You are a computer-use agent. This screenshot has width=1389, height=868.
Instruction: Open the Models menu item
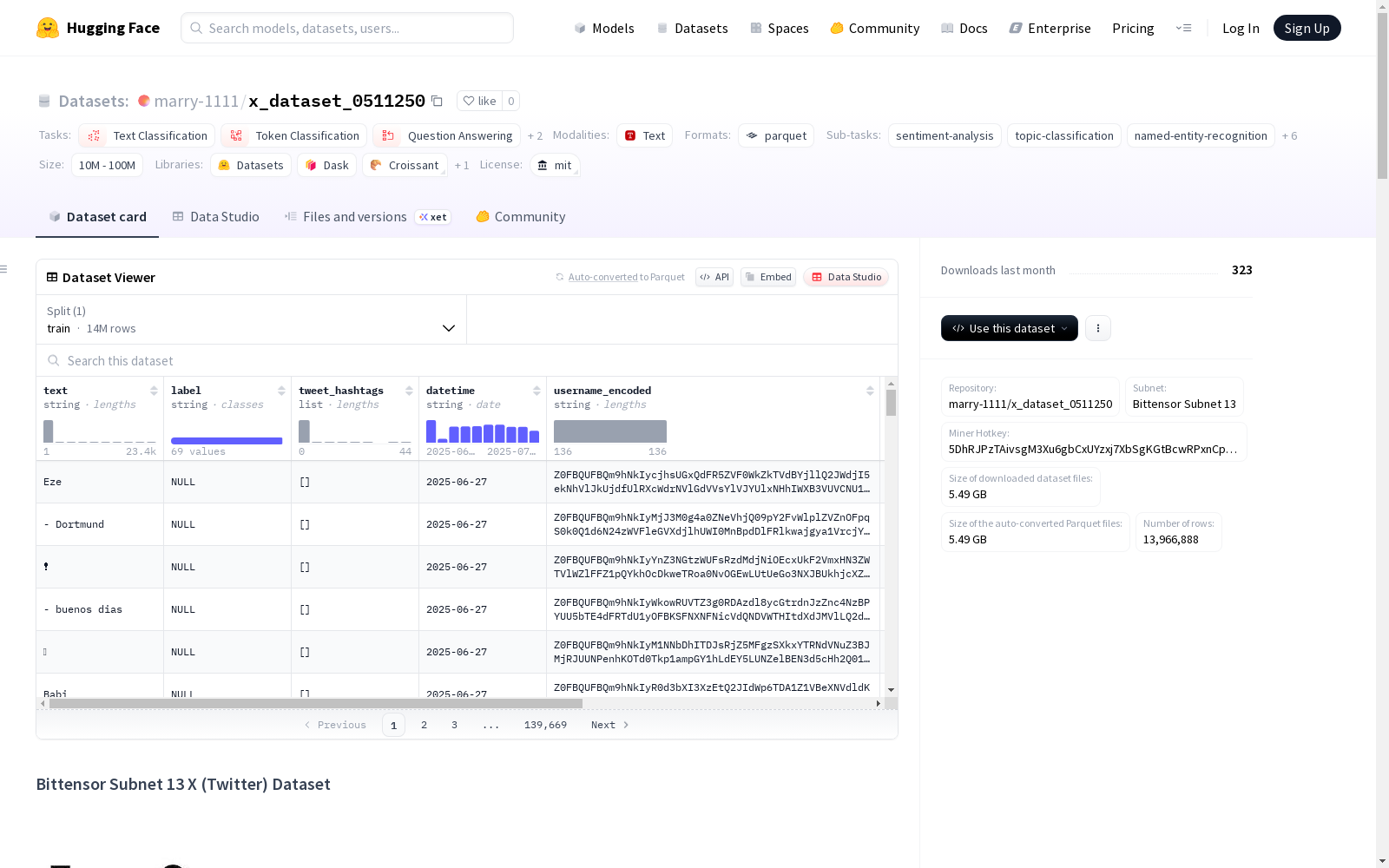pos(604,28)
